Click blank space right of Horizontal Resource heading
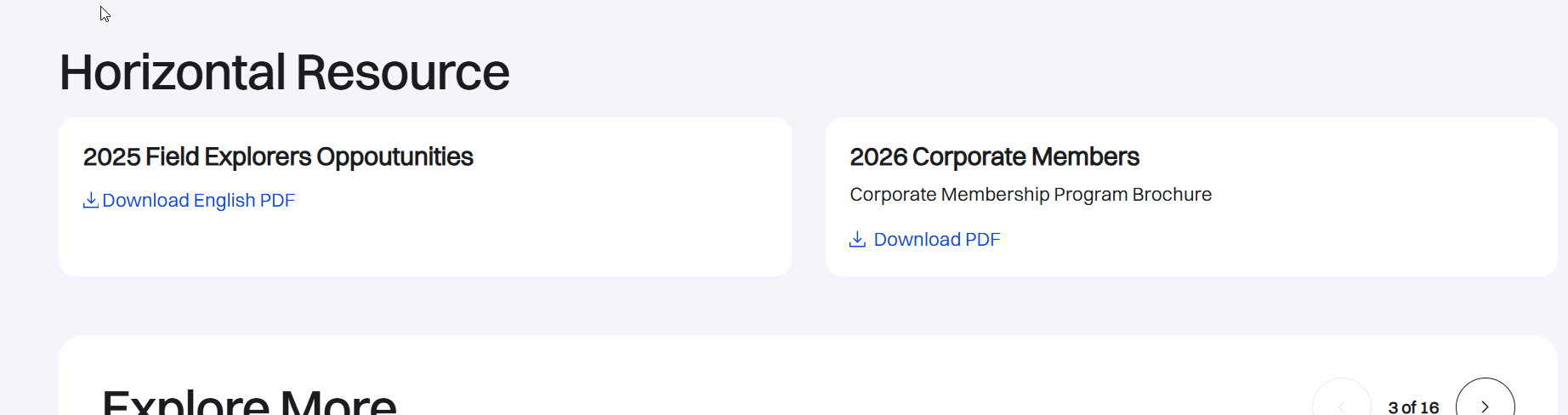This screenshot has width=1568, height=415. point(935,73)
